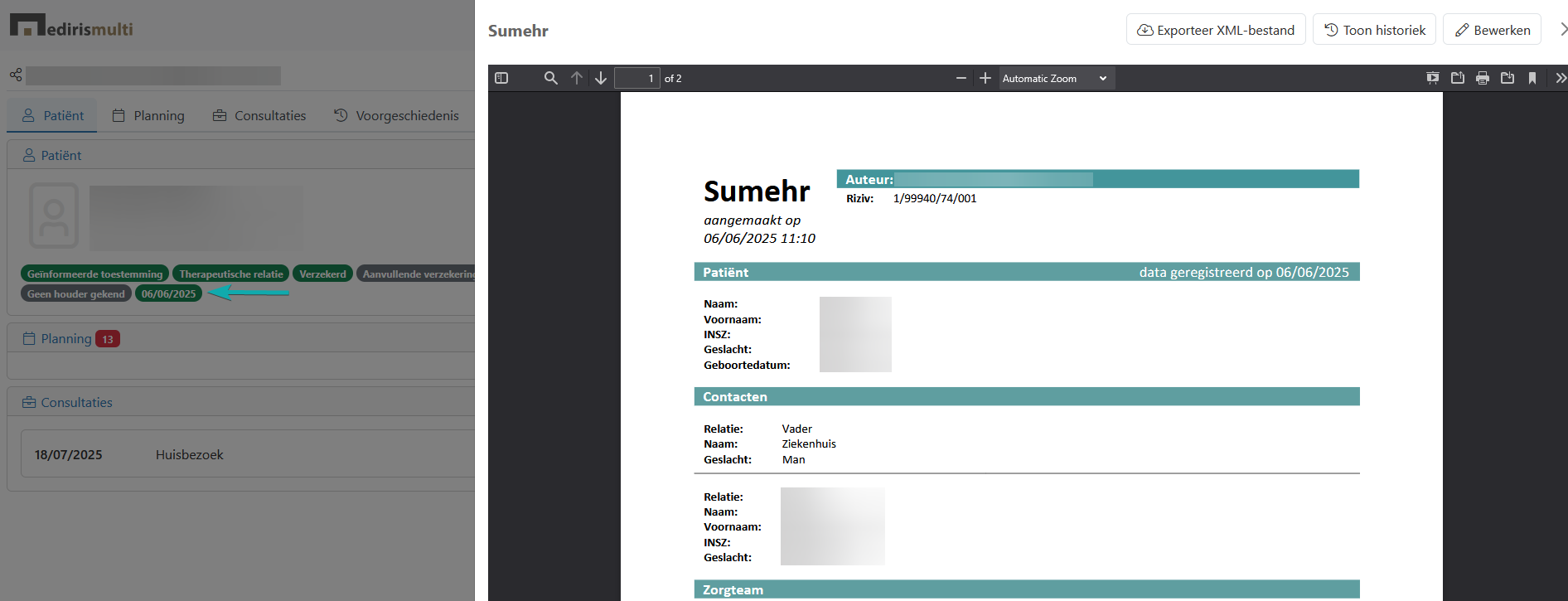Go to previous page with the up arrow
Viewport: 1568px width, 601px height.
click(577, 78)
